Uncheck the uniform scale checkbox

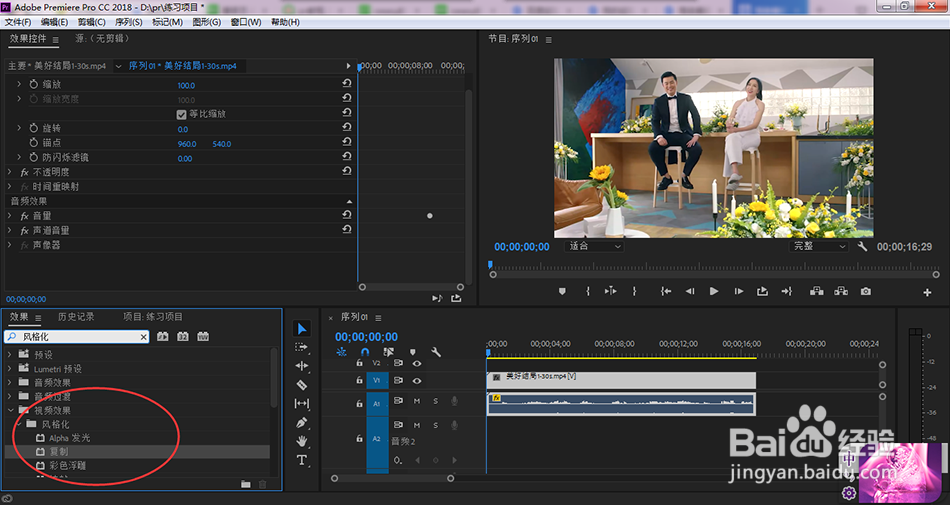pyautogui.click(x=181, y=114)
